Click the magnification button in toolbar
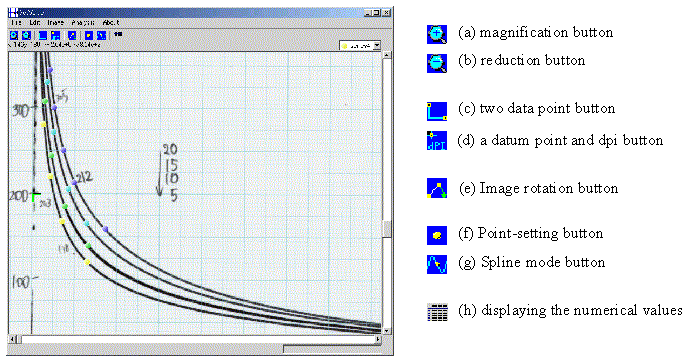Image resolution: width=695 pixels, height=361 pixels. (x=14, y=35)
